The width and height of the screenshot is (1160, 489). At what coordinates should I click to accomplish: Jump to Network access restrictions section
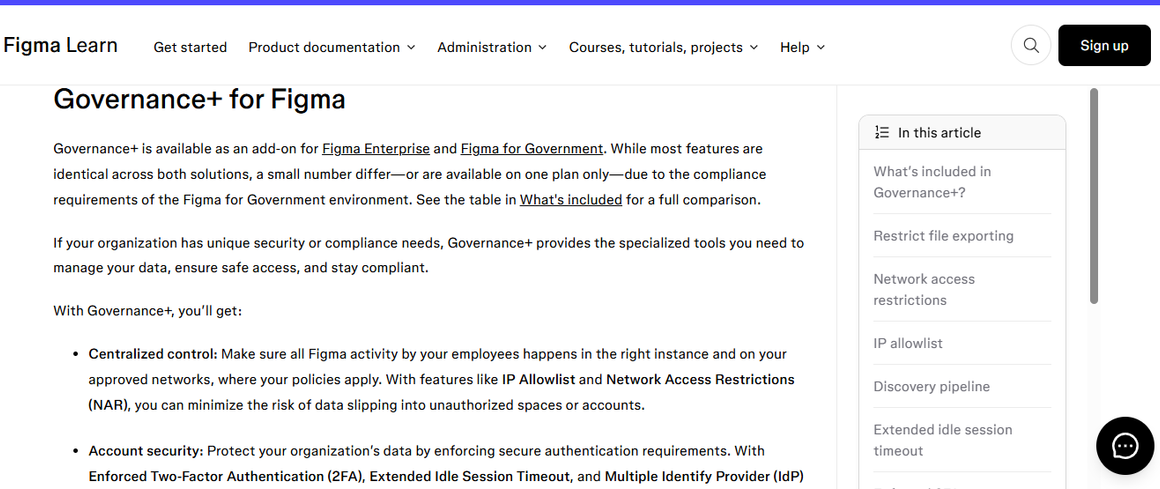pyautogui.click(x=924, y=289)
